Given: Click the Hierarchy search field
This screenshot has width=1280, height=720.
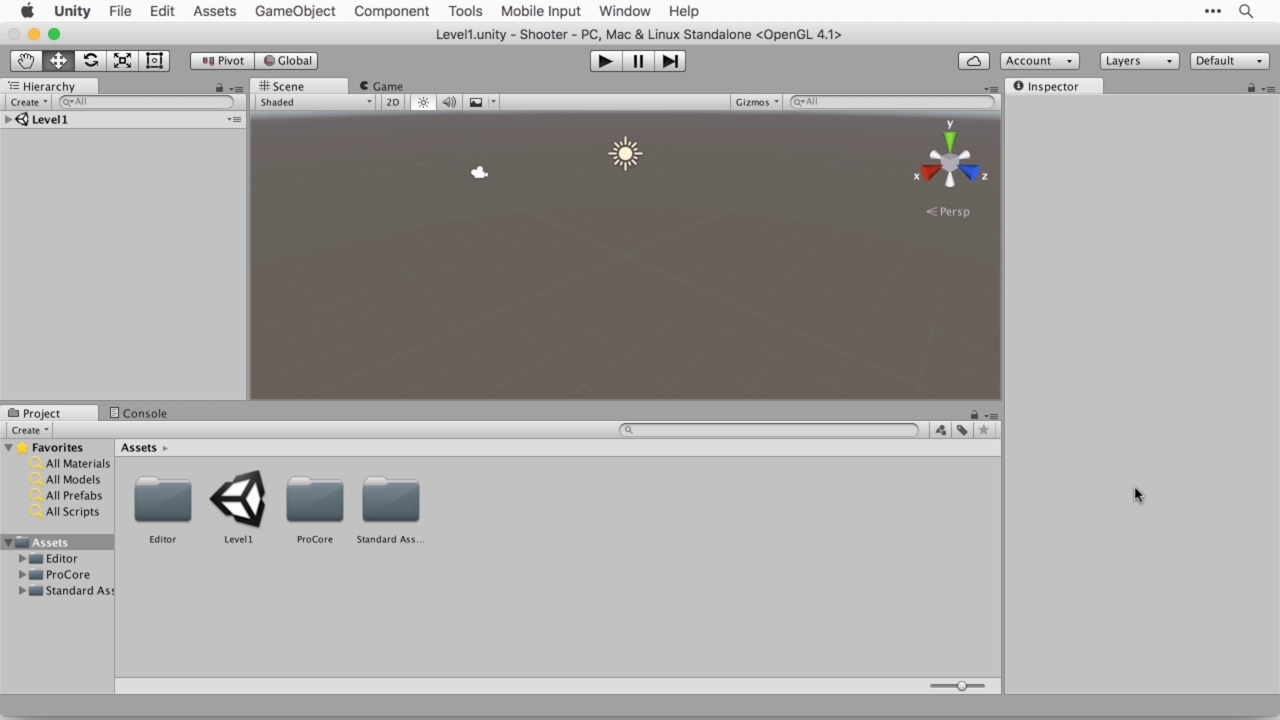Looking at the screenshot, I should point(146,102).
